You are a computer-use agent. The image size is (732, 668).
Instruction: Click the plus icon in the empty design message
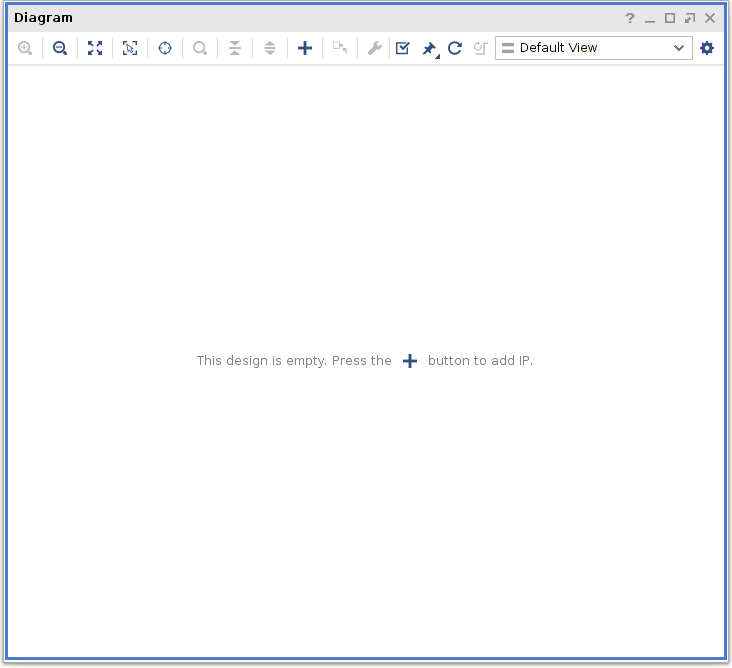[x=410, y=361]
